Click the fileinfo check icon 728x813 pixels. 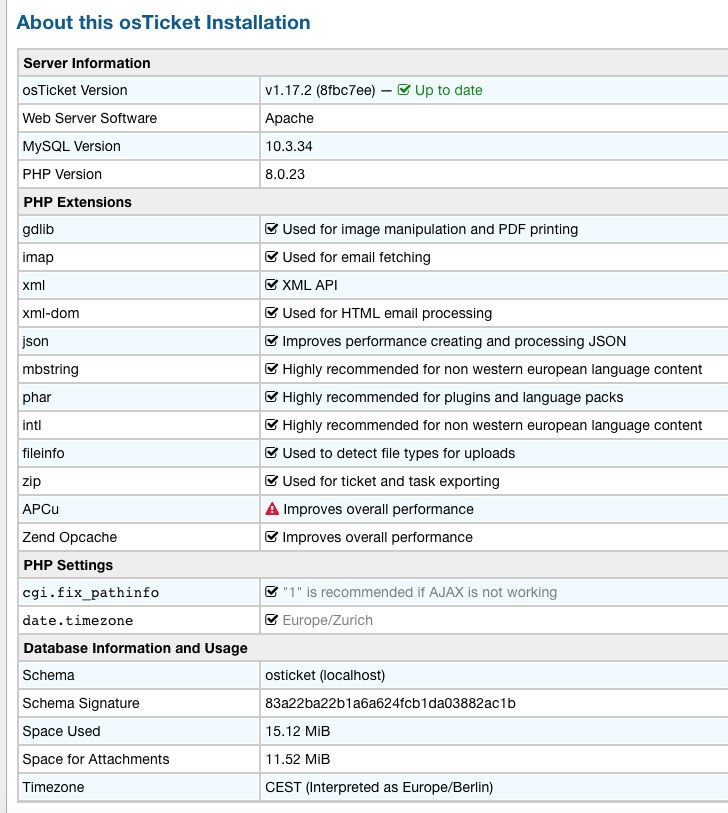point(272,453)
